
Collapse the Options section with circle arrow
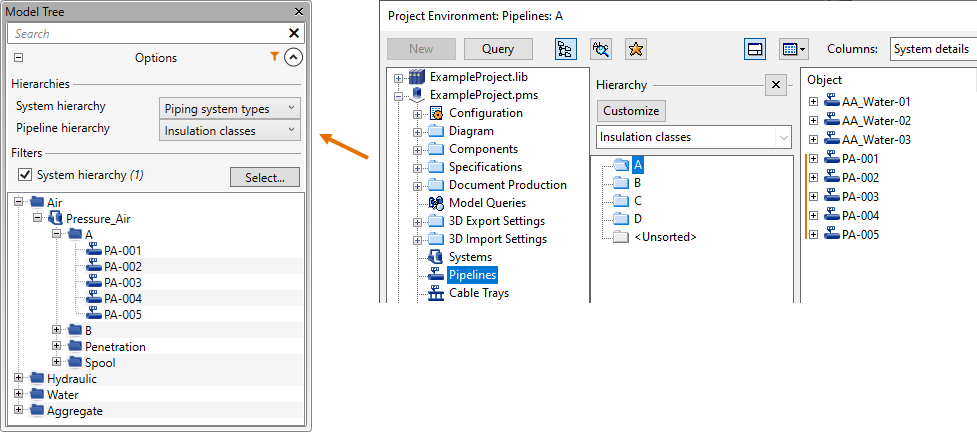click(293, 58)
